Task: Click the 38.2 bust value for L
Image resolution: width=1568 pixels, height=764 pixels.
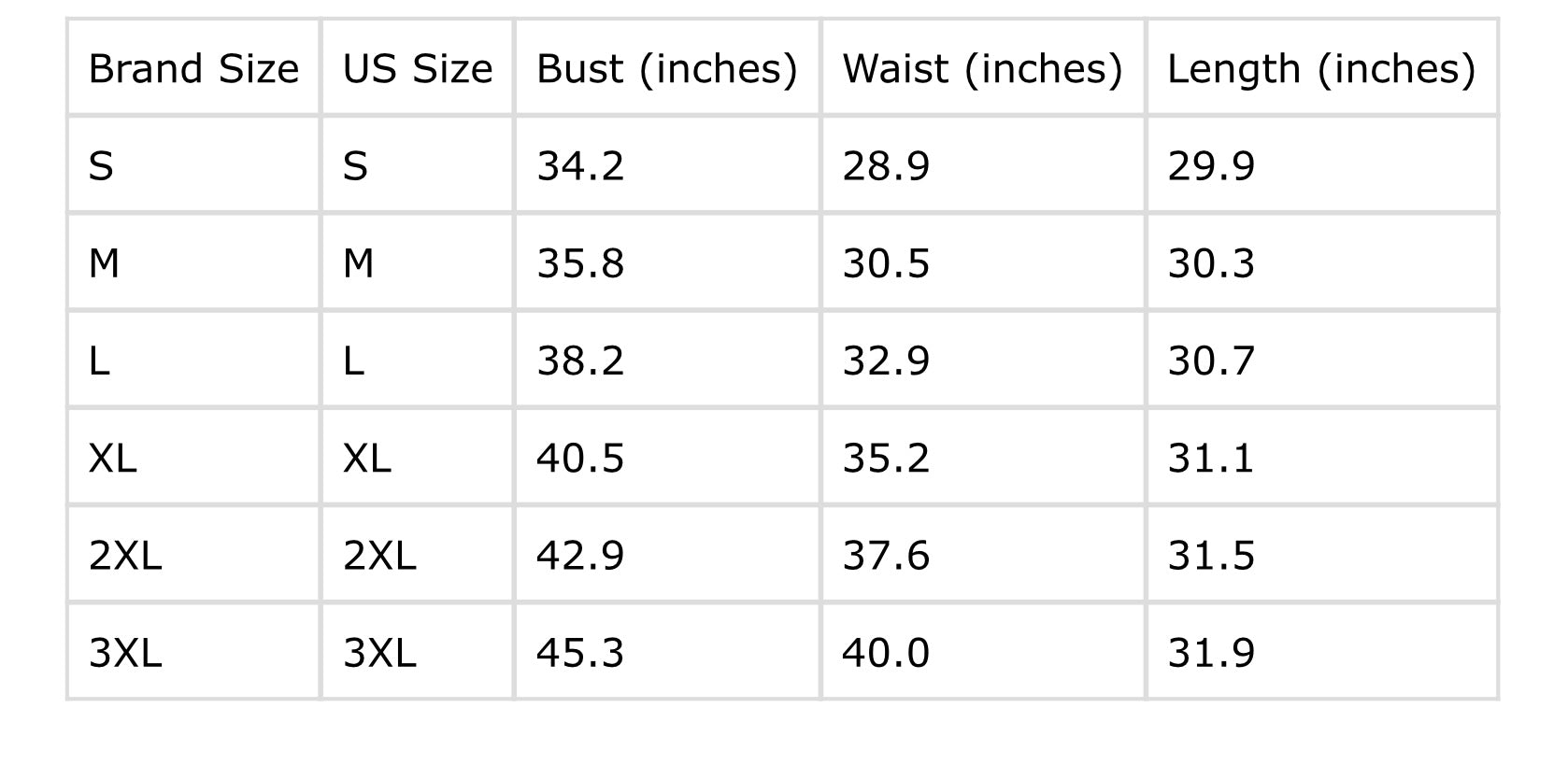Action: [x=667, y=361]
